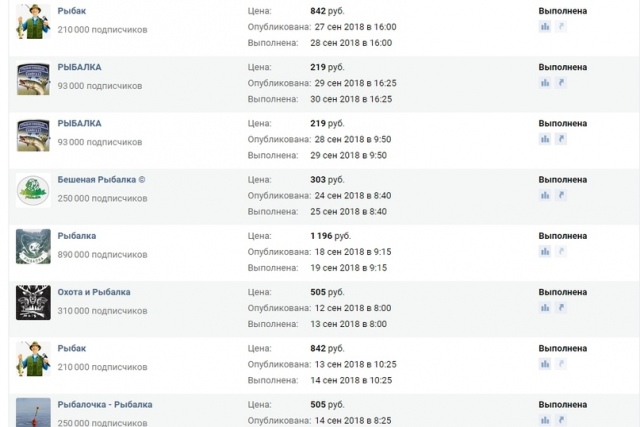Click post link arrow for Рыбалочка - Рыбалка order
640x427 pixels.
pyautogui.click(x=561, y=420)
